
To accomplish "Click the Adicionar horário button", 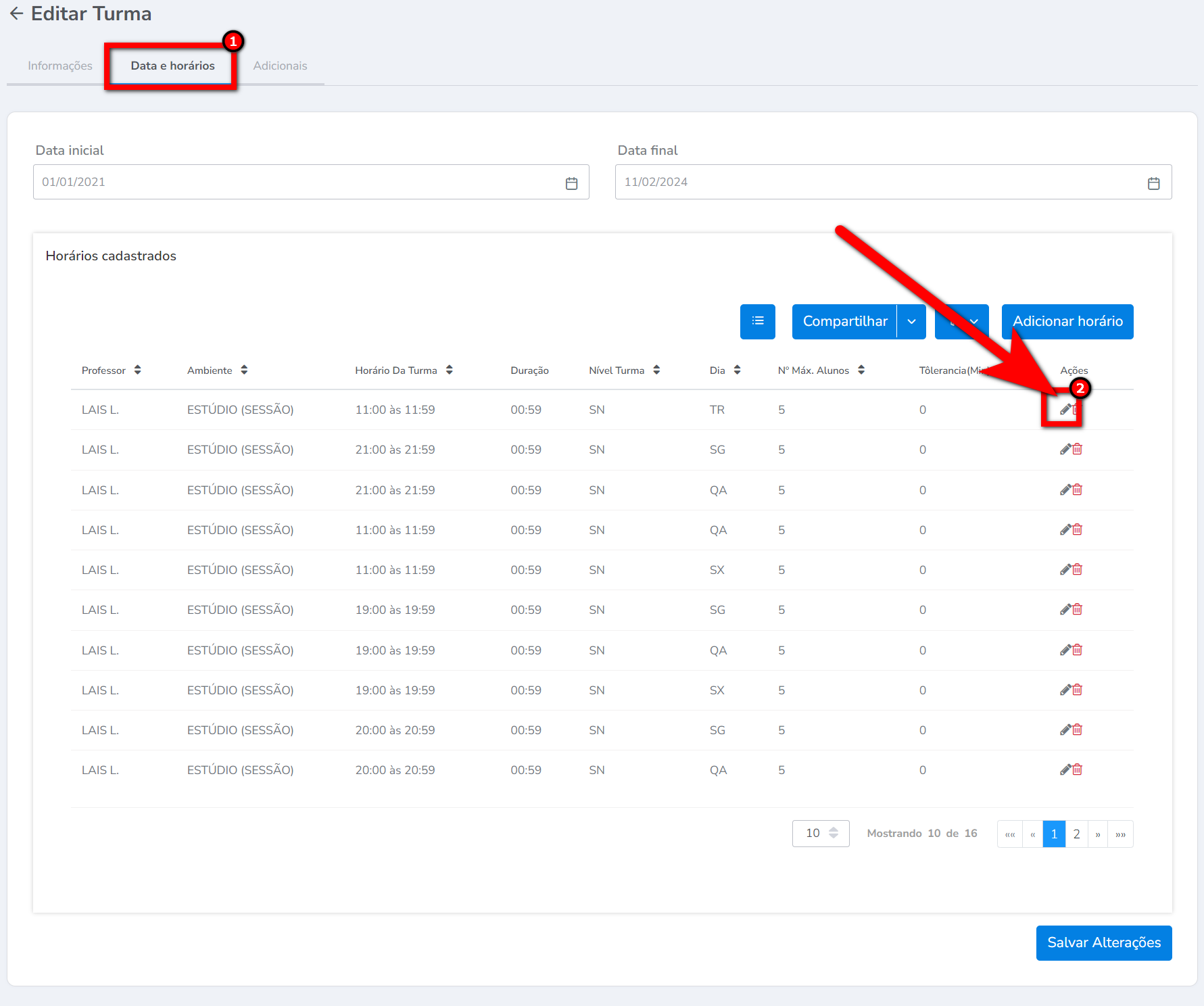I will pos(1067,322).
